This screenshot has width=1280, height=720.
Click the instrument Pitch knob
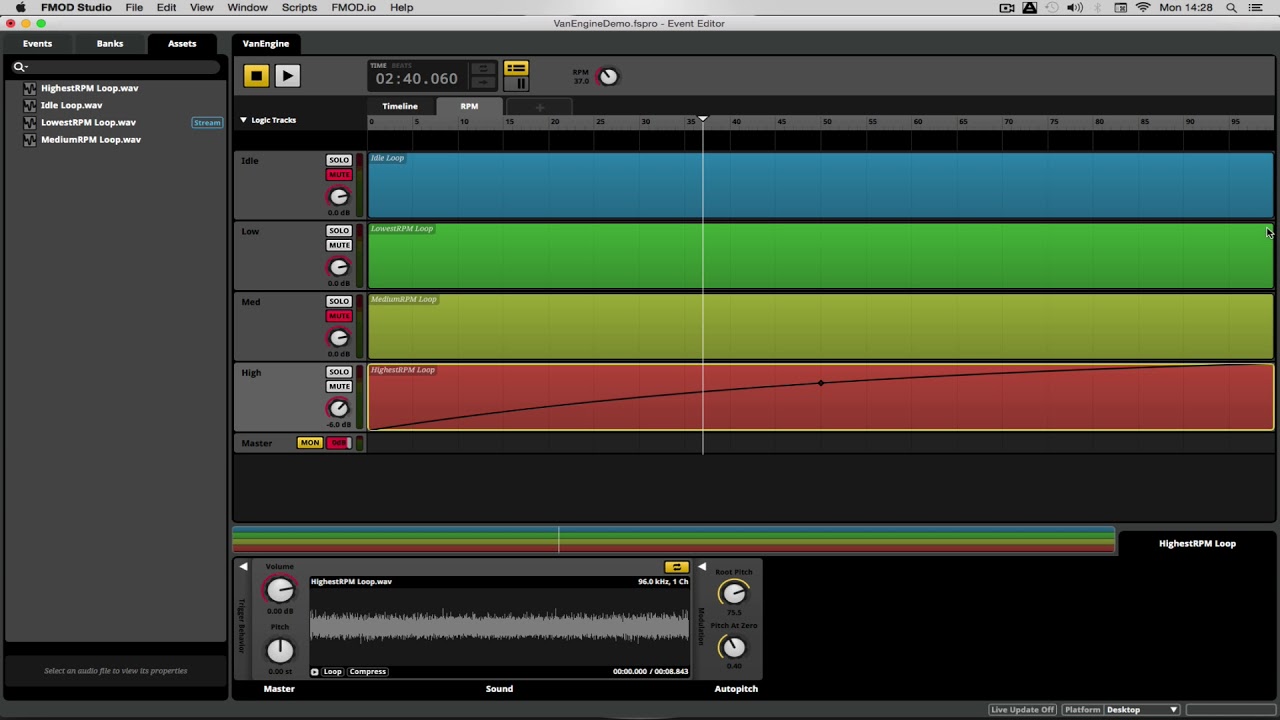280,650
